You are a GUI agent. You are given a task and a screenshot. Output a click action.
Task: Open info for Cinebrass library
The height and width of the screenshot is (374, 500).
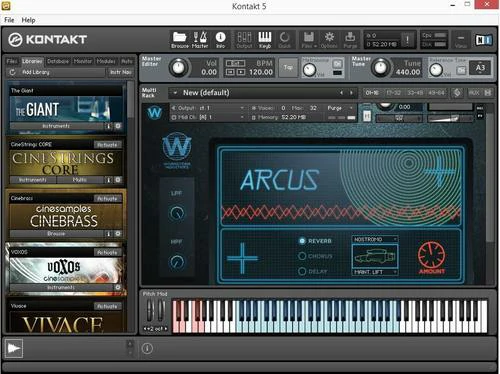[x=108, y=234]
